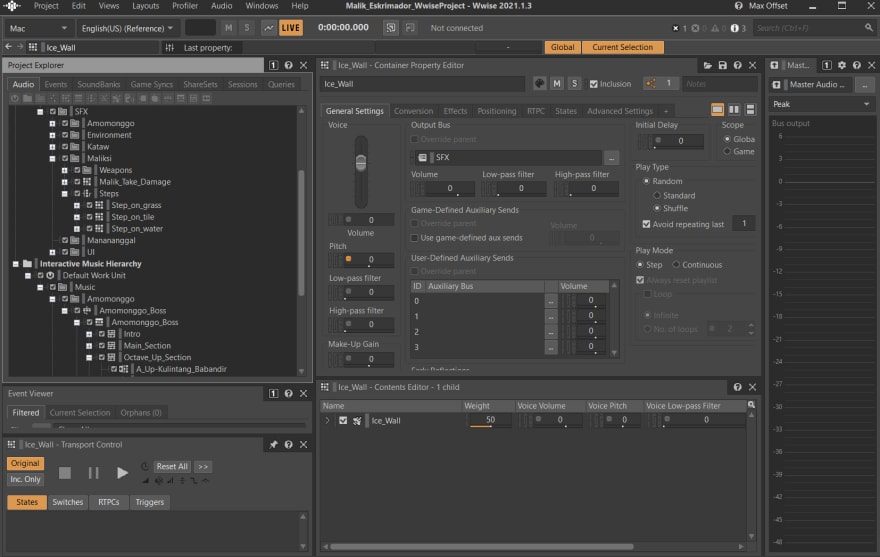Expand the Ice_Wall row in Contents Editor
The image size is (880, 557).
(327, 420)
